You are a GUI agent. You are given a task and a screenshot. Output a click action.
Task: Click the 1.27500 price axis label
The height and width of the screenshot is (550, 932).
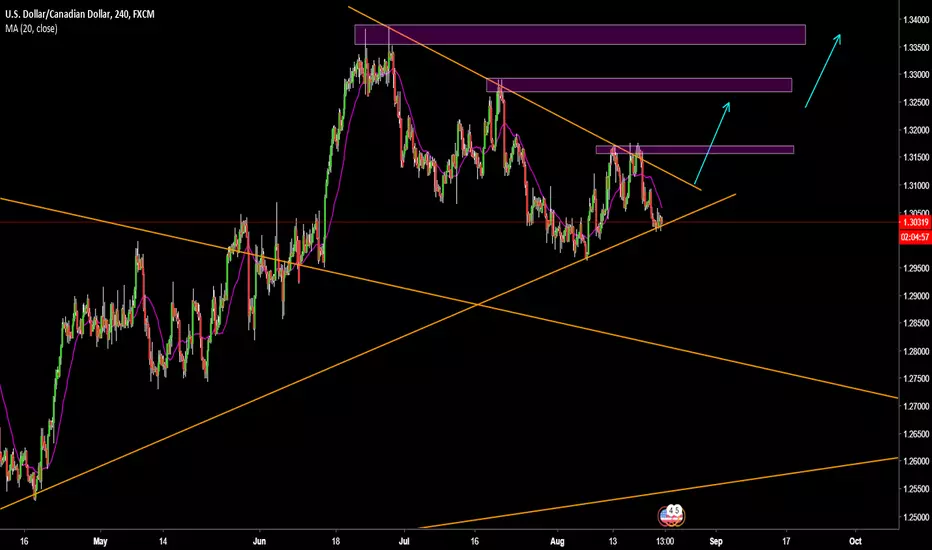point(915,379)
